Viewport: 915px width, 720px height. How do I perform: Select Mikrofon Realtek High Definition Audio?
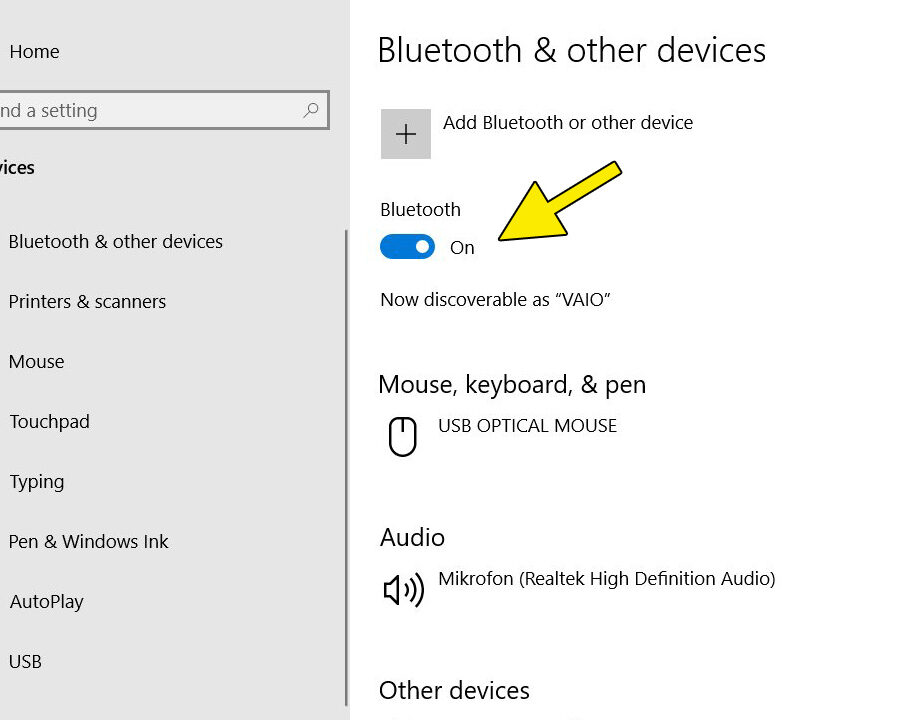607,578
